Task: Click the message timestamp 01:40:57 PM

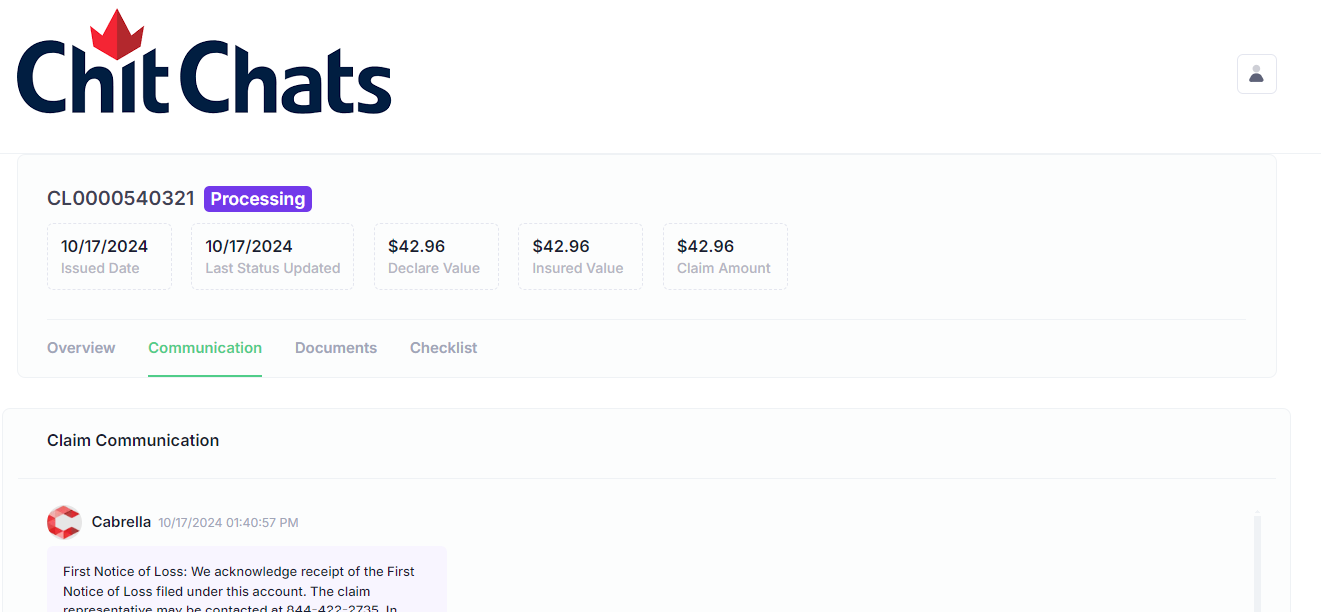Action: (262, 523)
